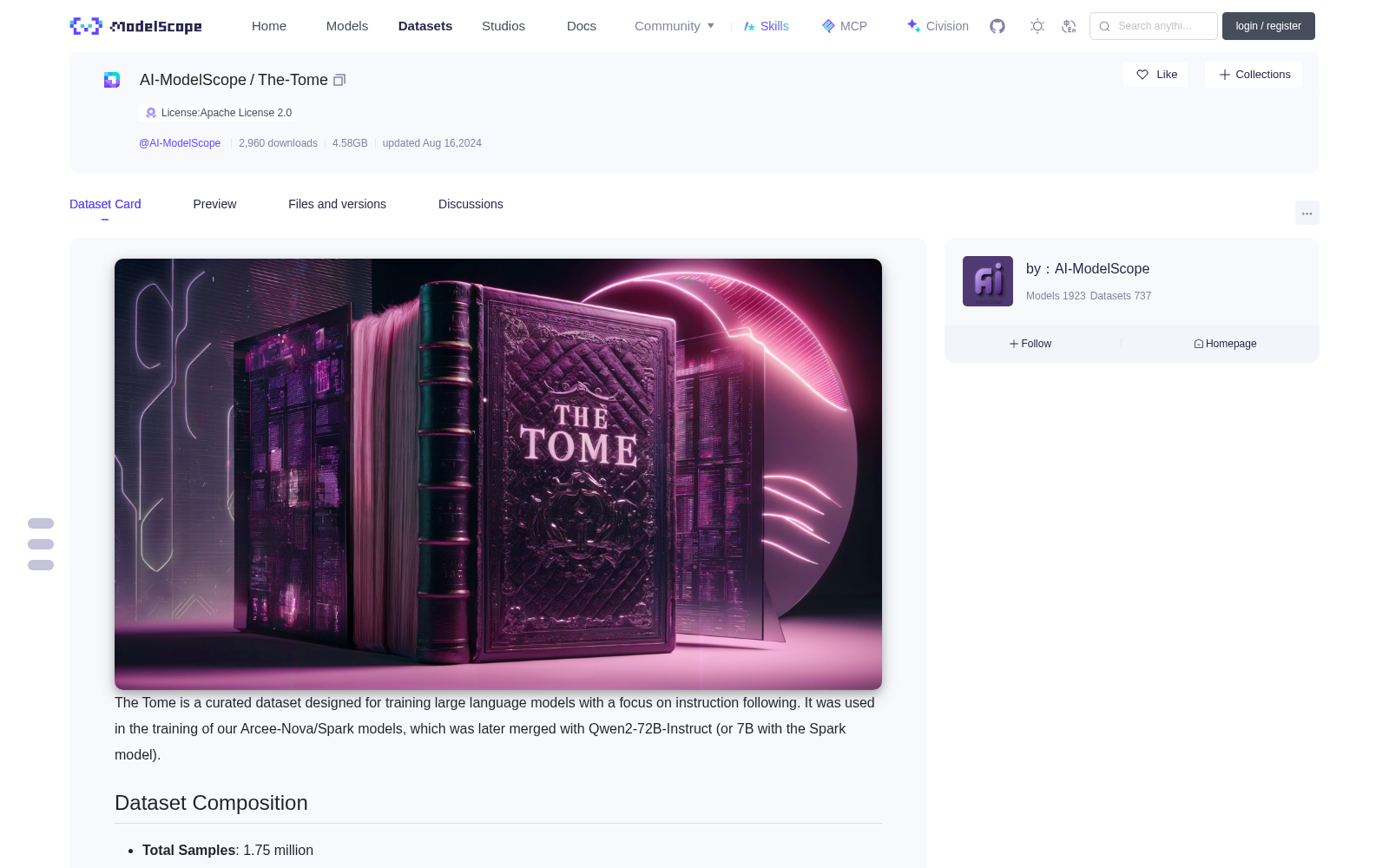Switch language with the translate icon
This screenshot has width=1389, height=868.
click(x=1070, y=26)
